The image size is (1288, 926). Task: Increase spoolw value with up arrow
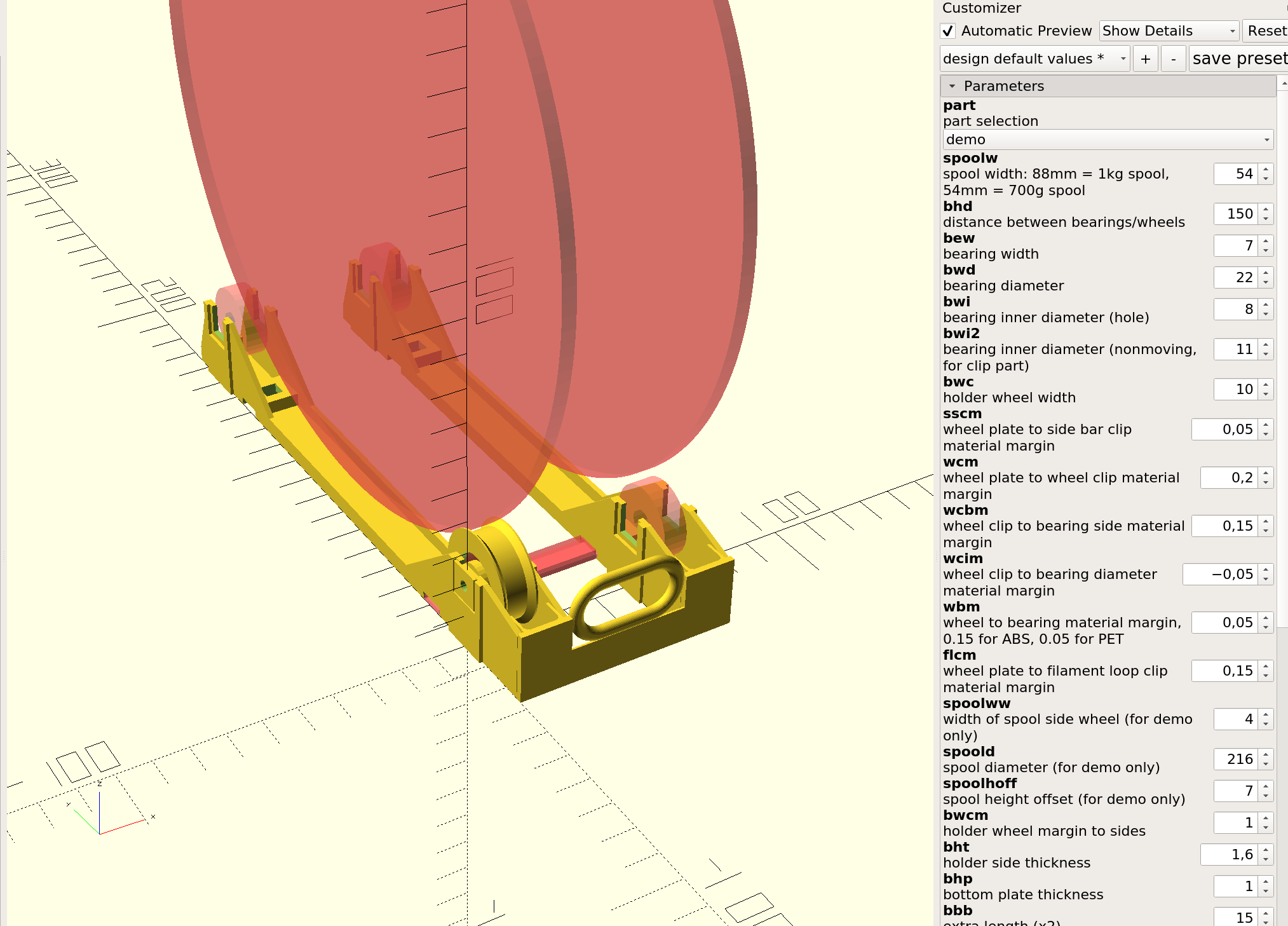[x=1266, y=169]
